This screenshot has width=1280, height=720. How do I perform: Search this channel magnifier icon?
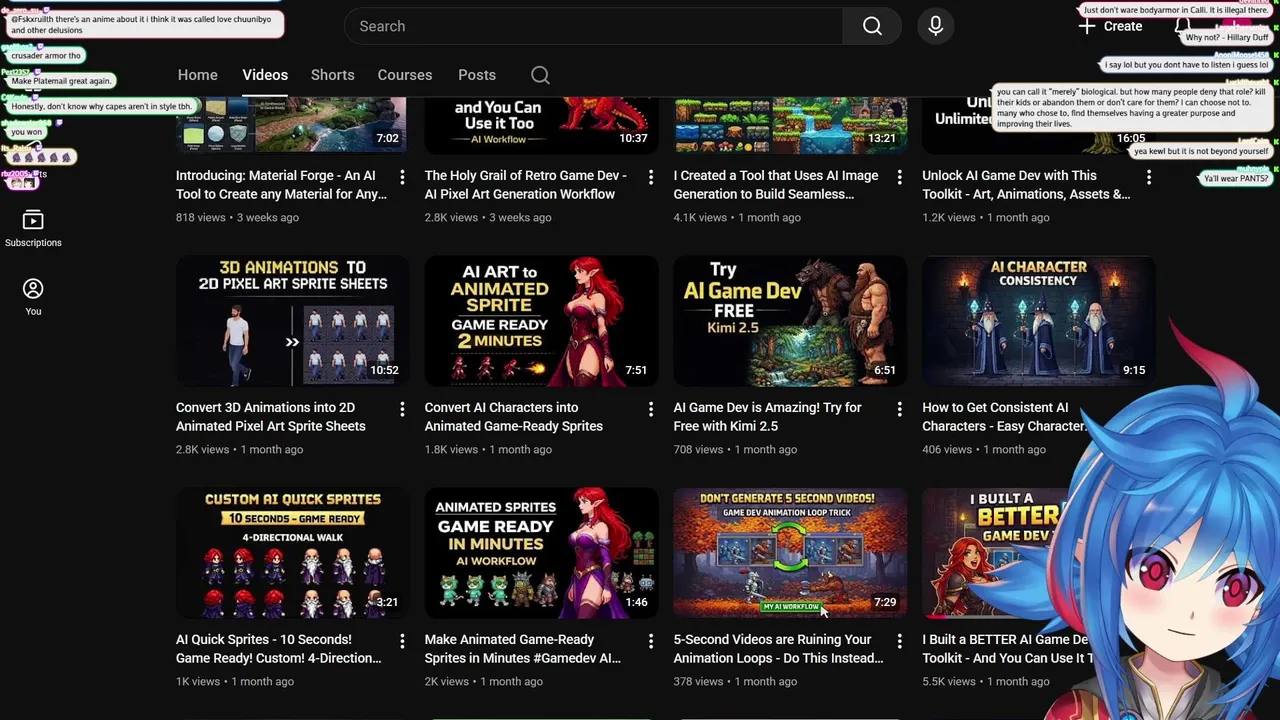click(x=540, y=75)
